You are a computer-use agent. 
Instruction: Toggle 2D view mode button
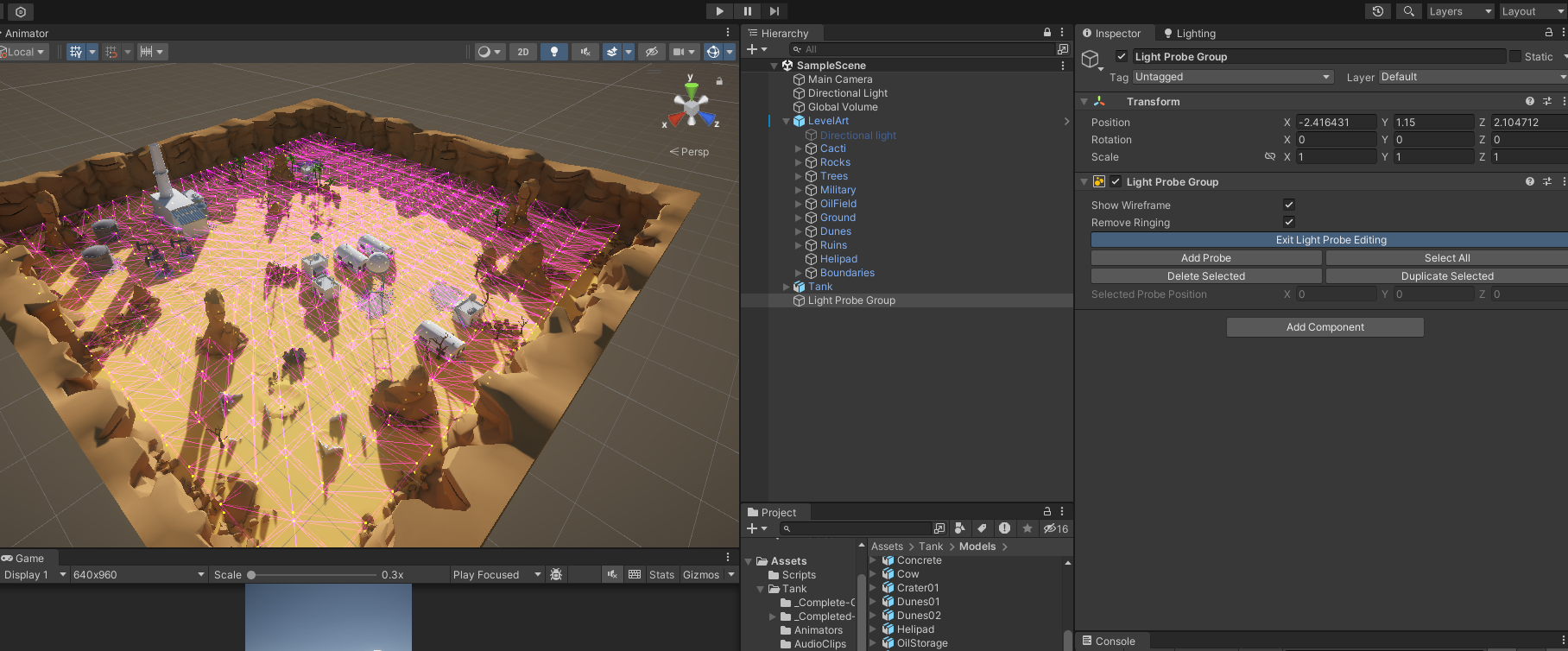[x=523, y=52]
